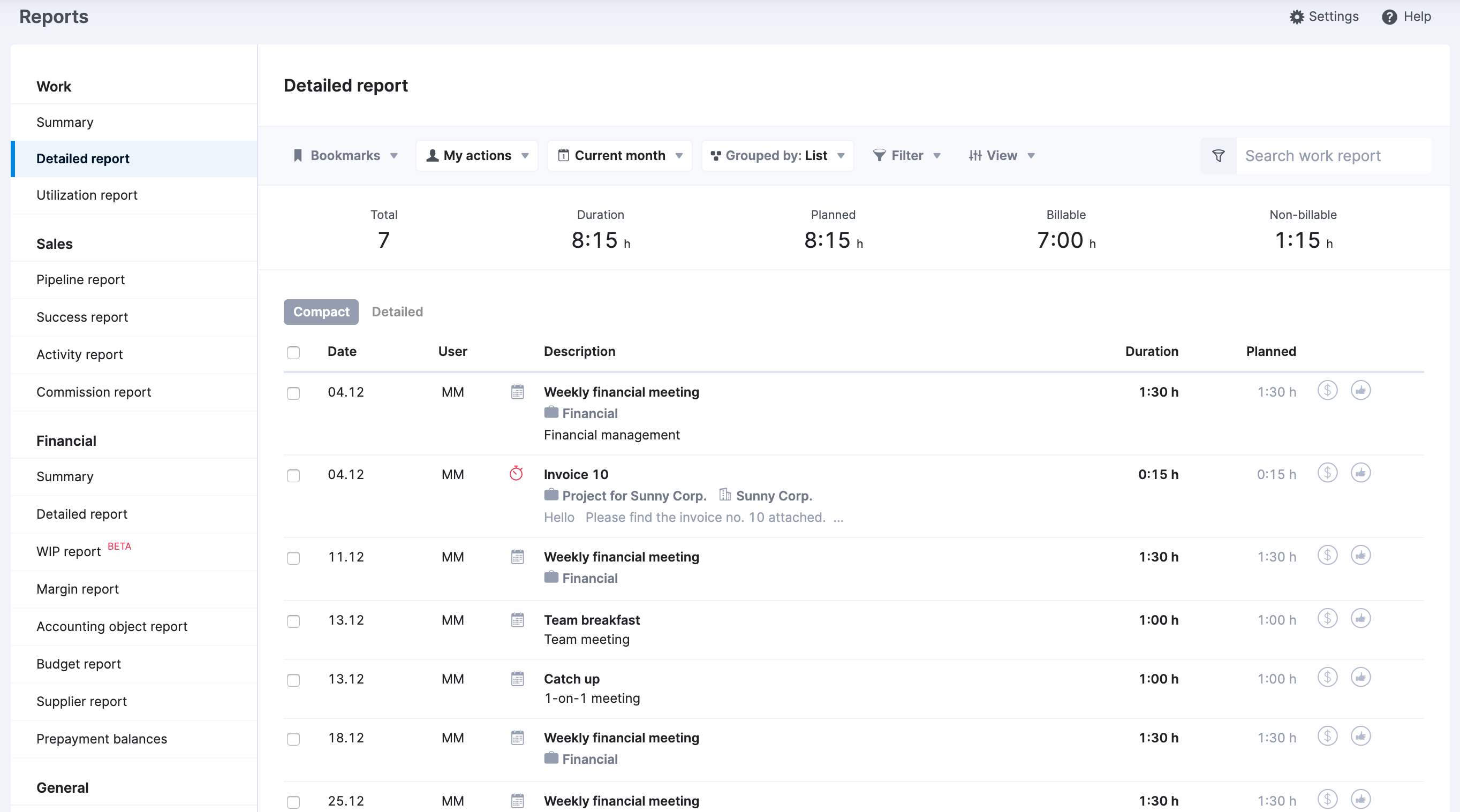
Task: Open Catch up entry title
Action: coord(571,679)
